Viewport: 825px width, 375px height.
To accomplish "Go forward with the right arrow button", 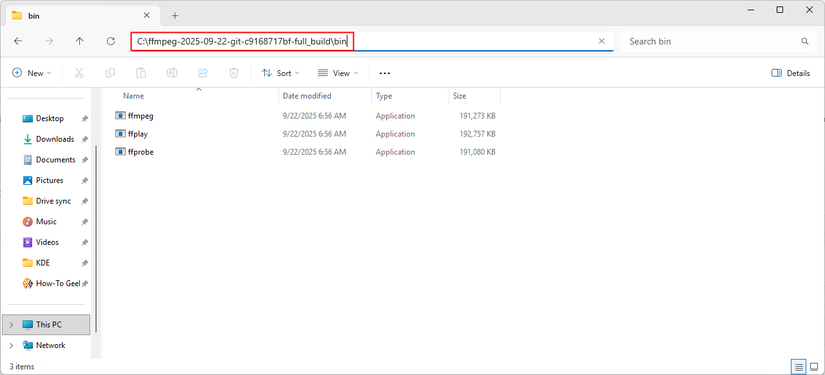I will pyautogui.click(x=49, y=41).
